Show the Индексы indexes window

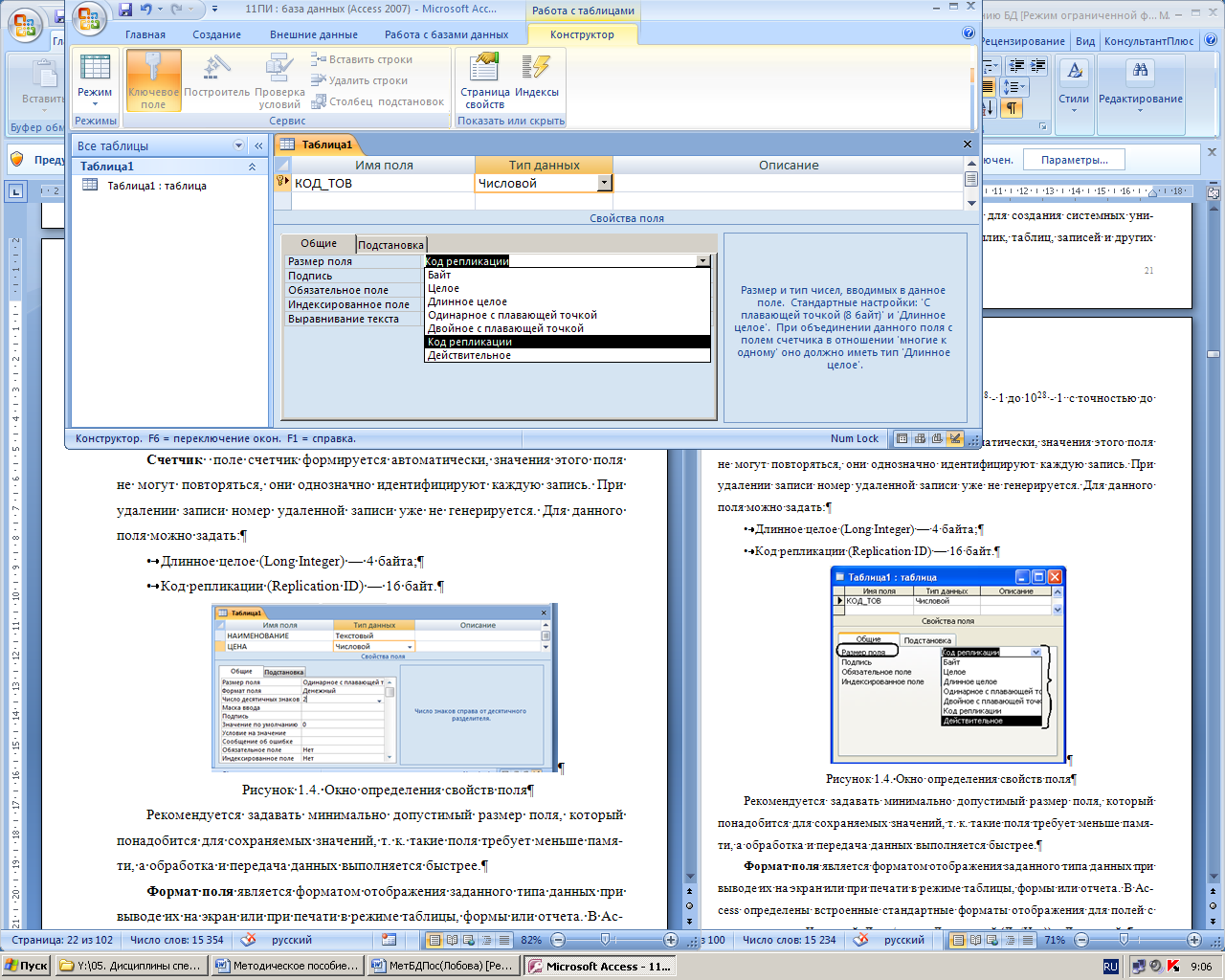coord(537,76)
